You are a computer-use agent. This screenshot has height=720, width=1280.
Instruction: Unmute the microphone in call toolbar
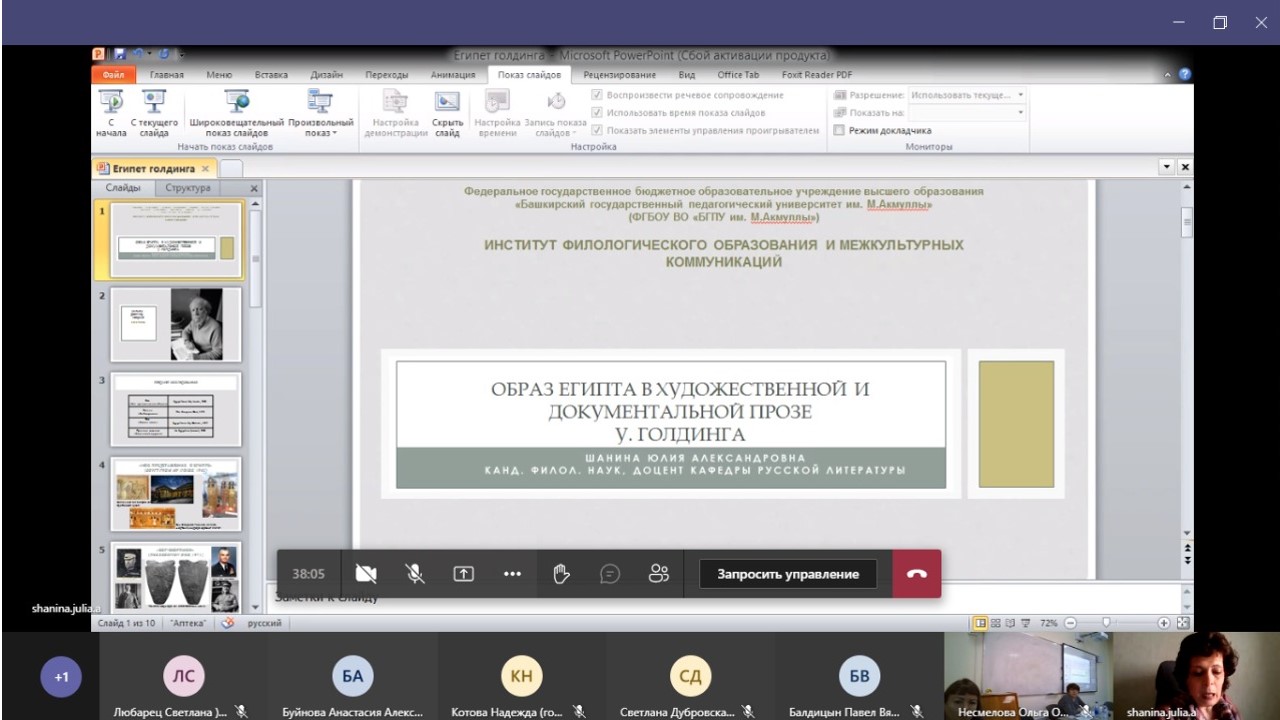tap(414, 574)
